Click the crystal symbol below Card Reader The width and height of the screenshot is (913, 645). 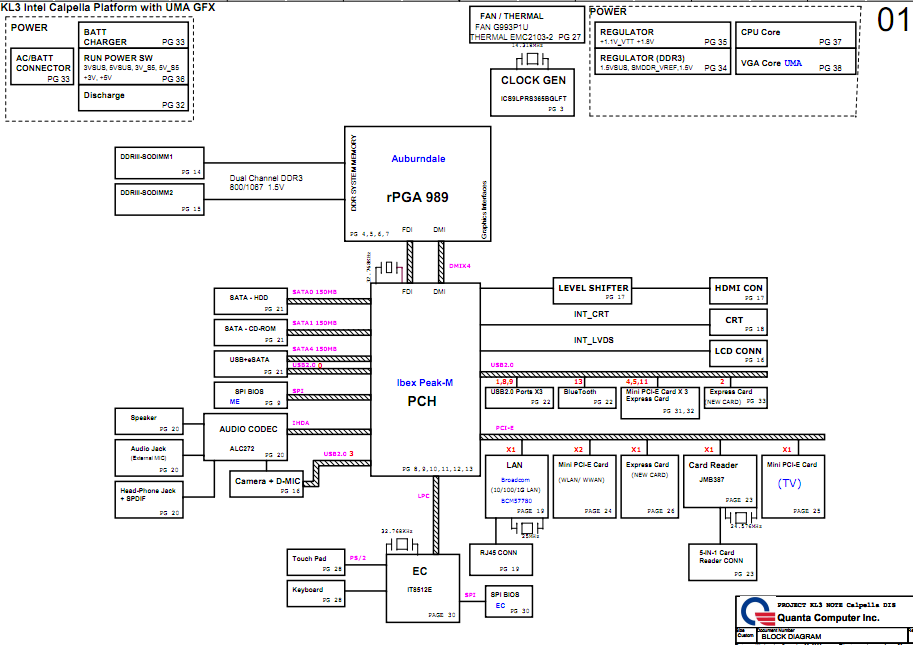(x=741, y=518)
